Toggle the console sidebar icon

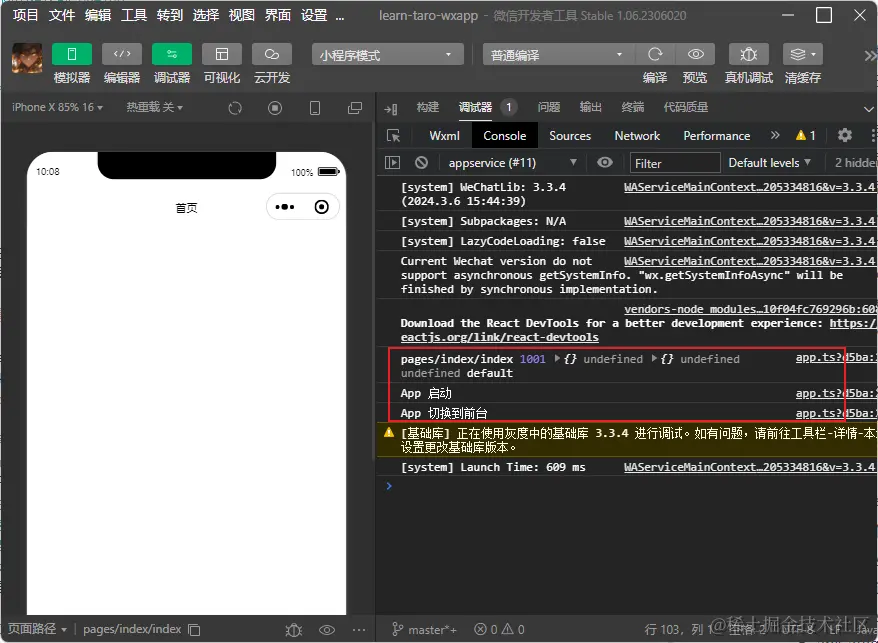393,162
